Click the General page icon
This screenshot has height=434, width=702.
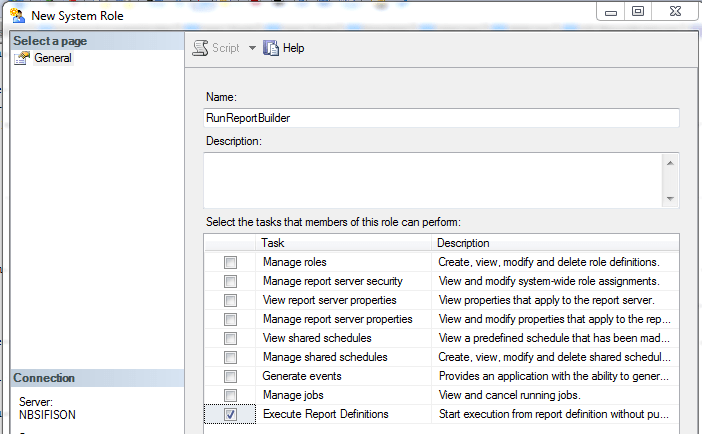pyautogui.click(x=21, y=58)
